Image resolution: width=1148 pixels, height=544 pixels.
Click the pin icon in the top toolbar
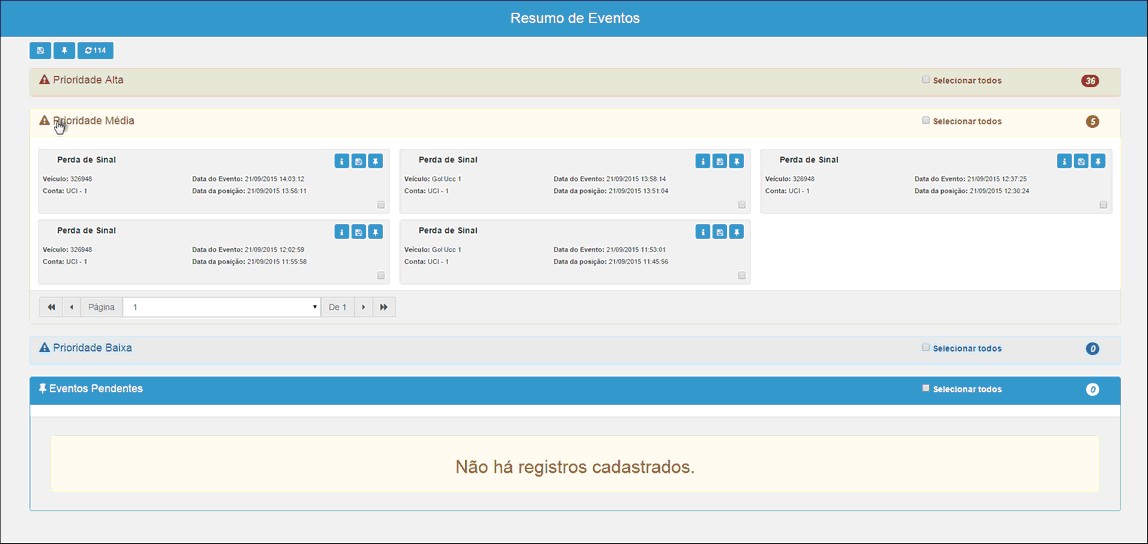pyautogui.click(x=64, y=50)
